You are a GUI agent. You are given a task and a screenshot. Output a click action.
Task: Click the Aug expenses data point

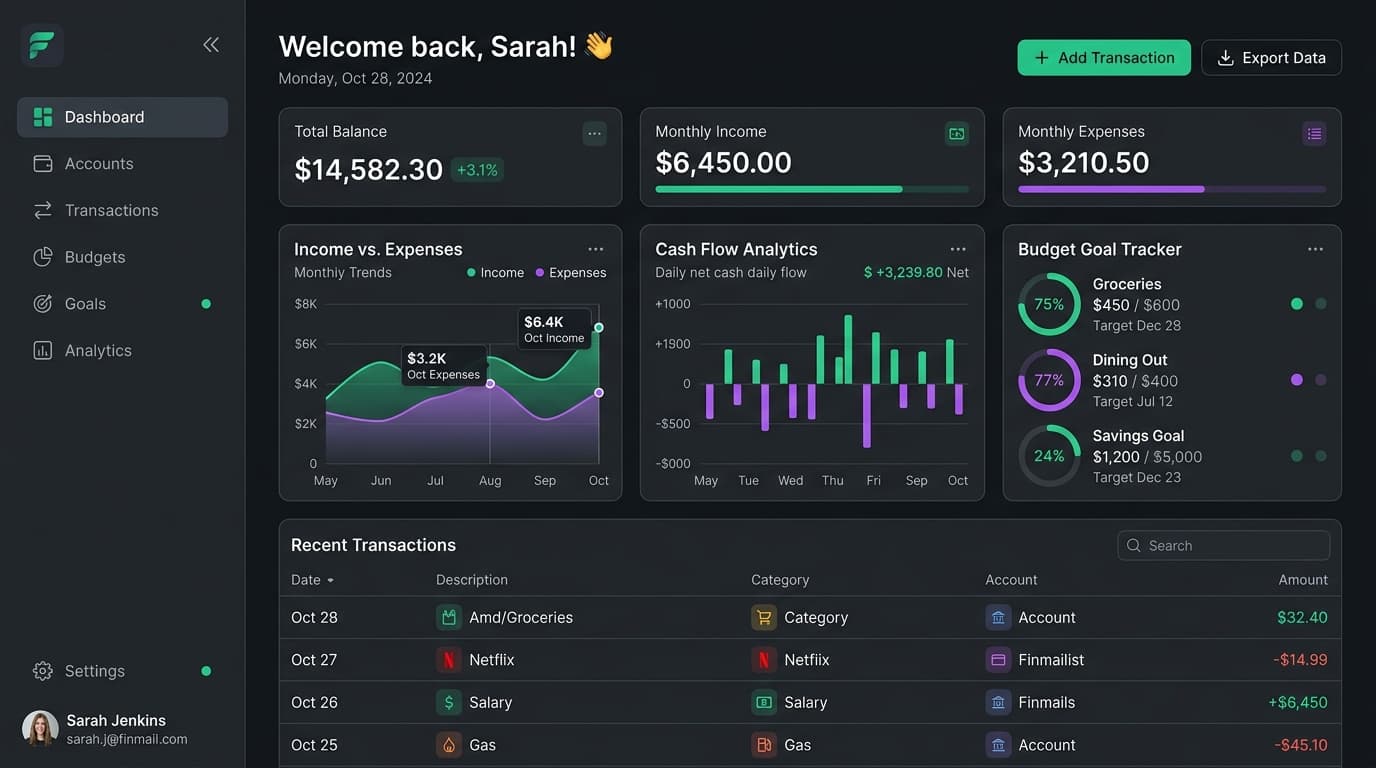(x=490, y=384)
